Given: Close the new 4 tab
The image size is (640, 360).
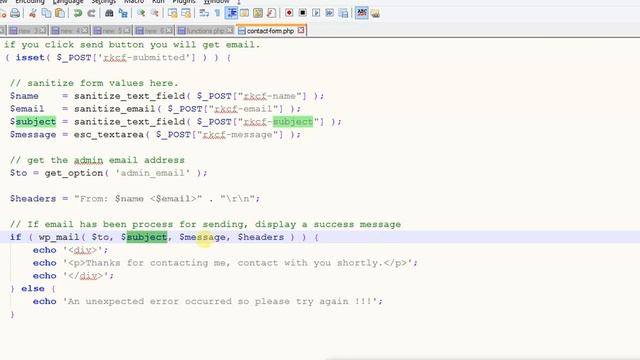Looking at the screenshot, I should [x=84, y=31].
